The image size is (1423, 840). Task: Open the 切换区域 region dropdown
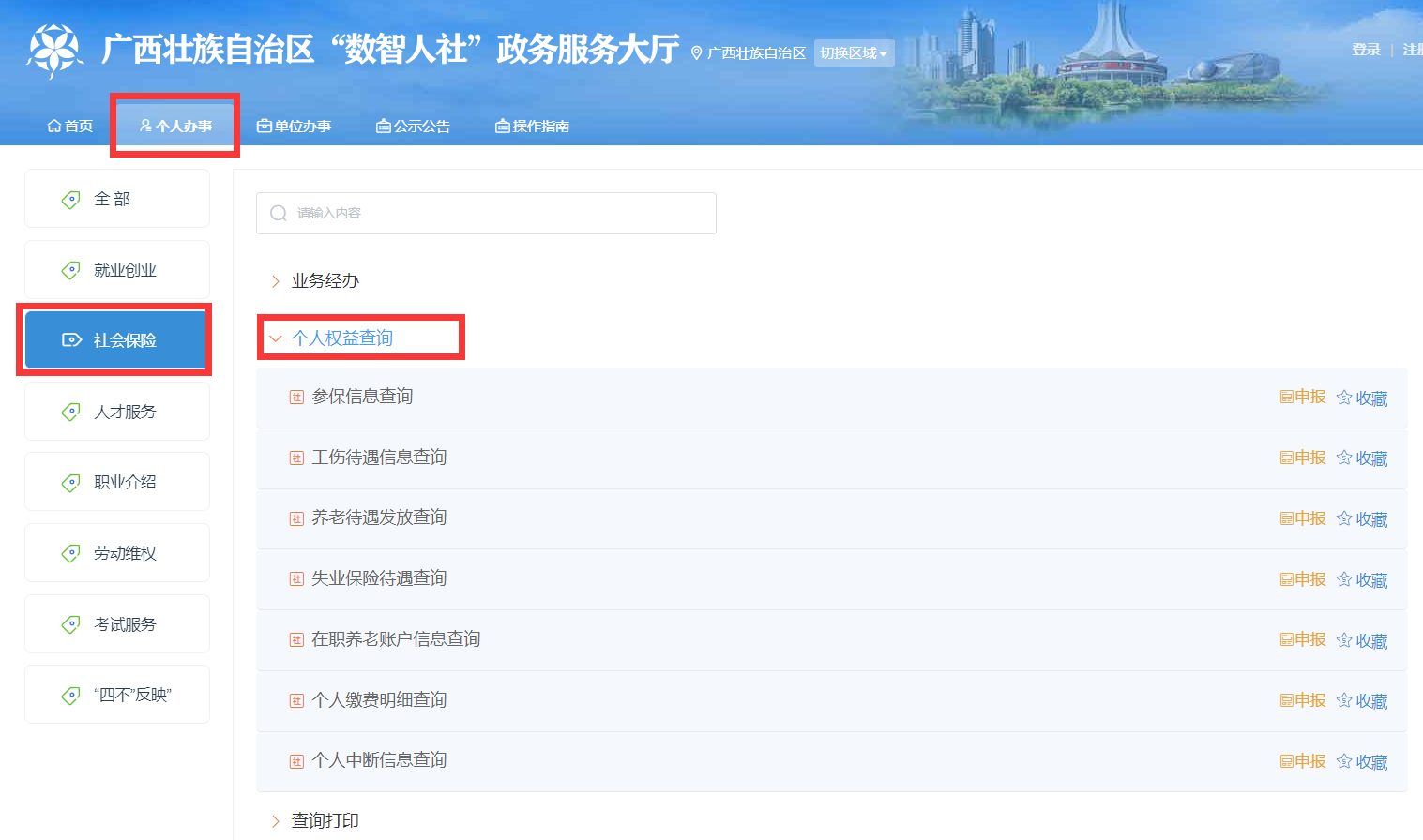point(854,53)
